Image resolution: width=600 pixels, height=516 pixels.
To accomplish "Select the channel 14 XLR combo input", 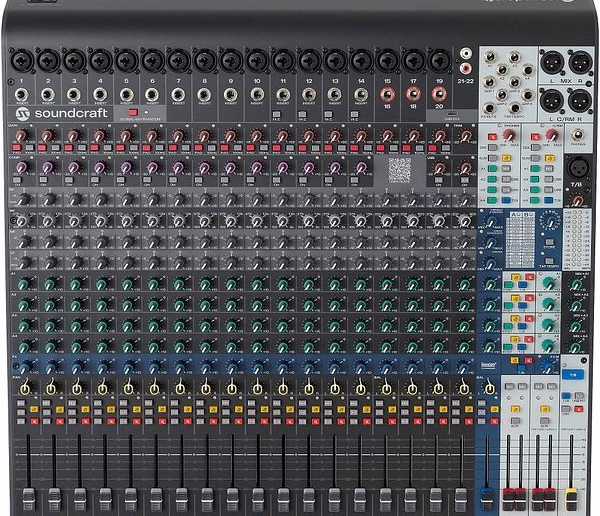I will [x=361, y=60].
